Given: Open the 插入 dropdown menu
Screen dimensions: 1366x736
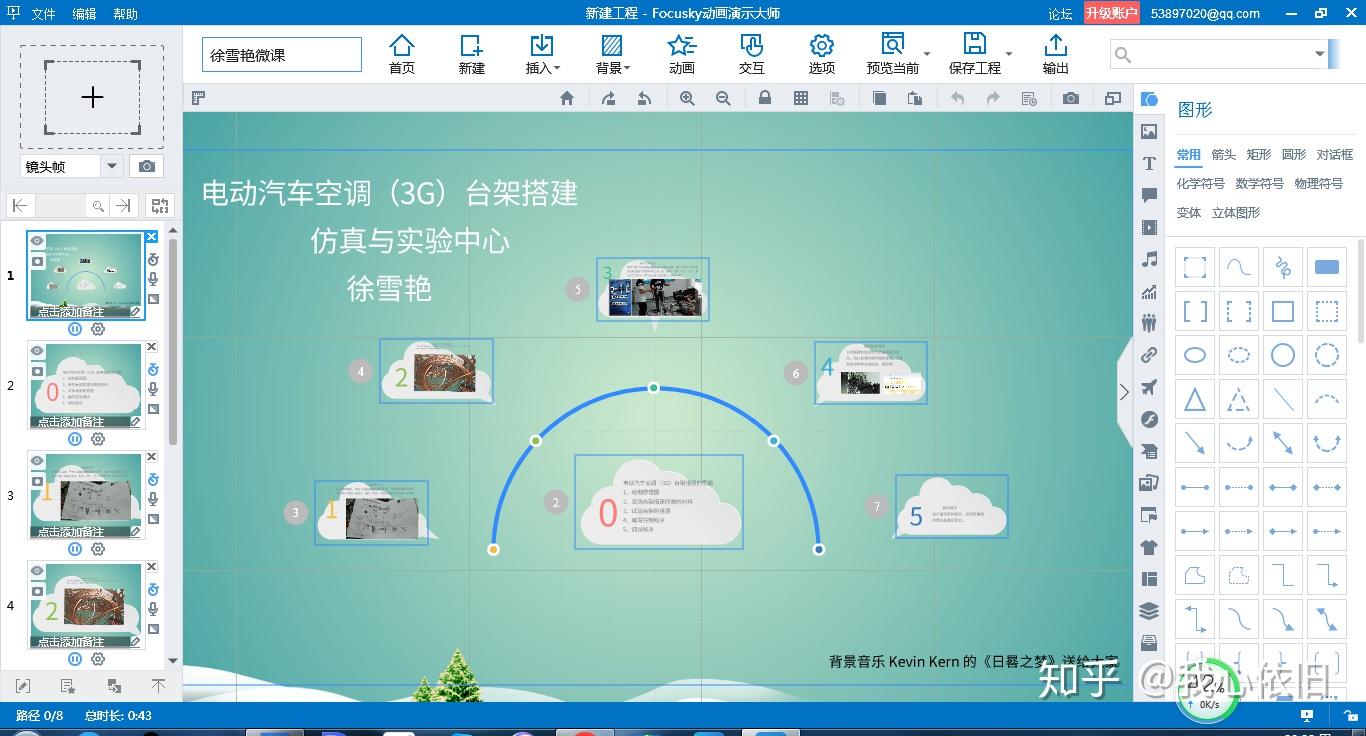Looking at the screenshot, I should coord(542,55).
